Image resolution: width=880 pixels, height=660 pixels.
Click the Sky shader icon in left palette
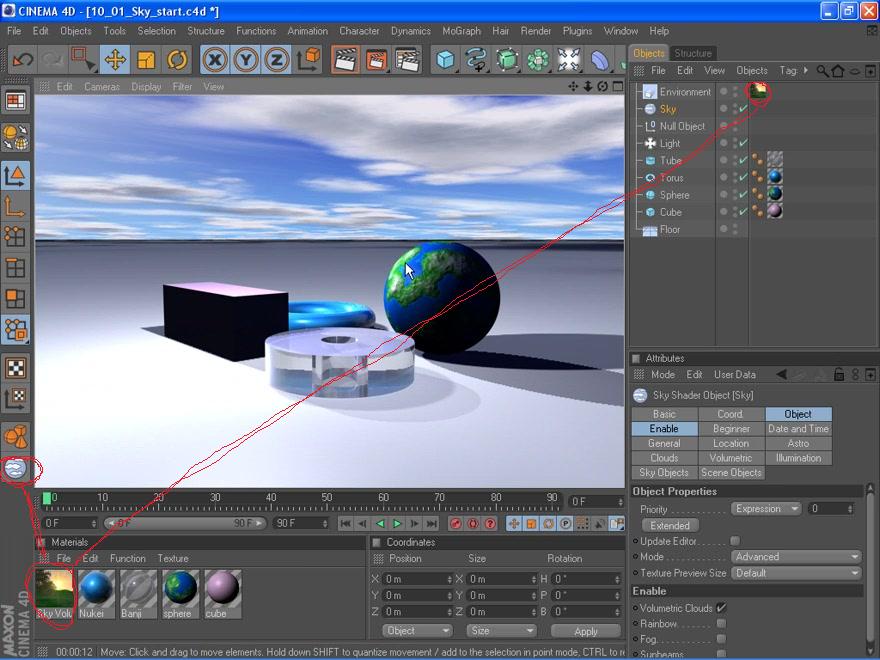click(15, 469)
